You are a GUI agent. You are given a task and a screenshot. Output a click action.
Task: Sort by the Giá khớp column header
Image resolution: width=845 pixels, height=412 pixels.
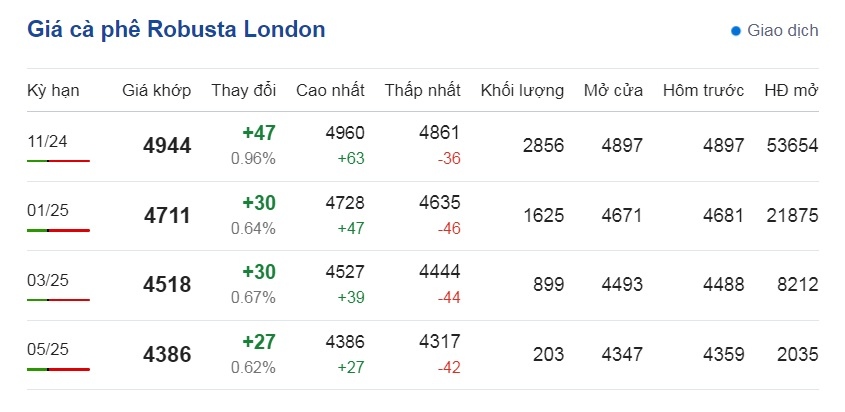coord(156,90)
